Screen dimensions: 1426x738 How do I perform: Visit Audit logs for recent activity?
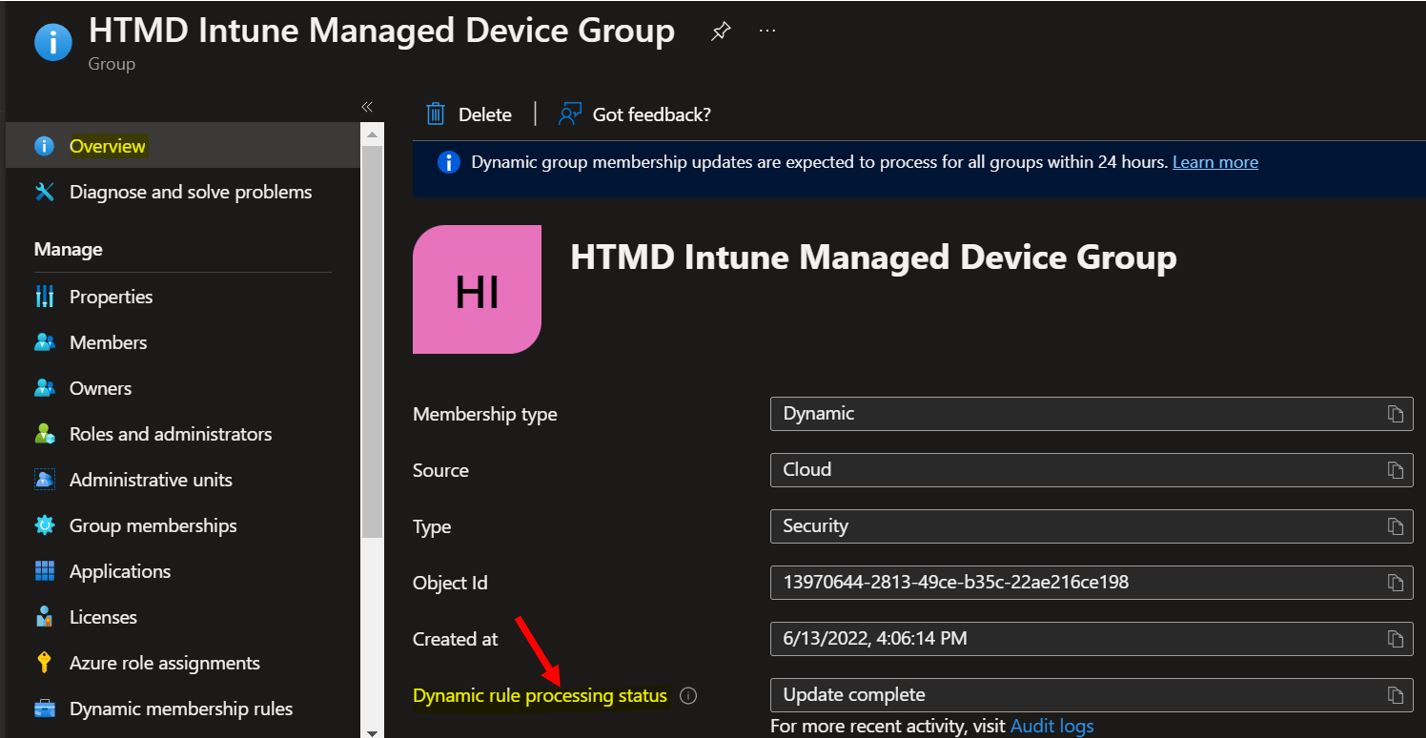coord(1051,725)
